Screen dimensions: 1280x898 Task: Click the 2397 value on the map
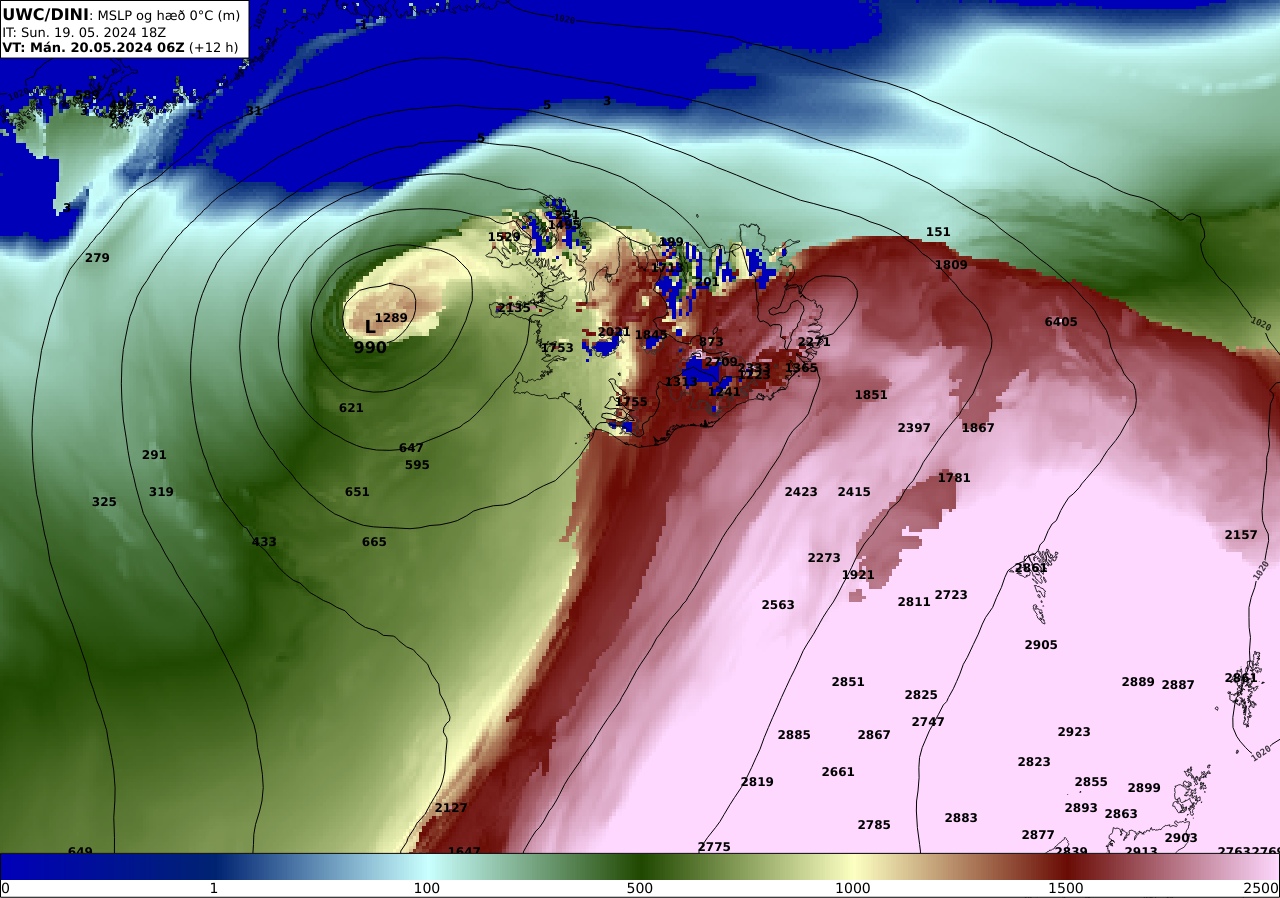click(914, 428)
